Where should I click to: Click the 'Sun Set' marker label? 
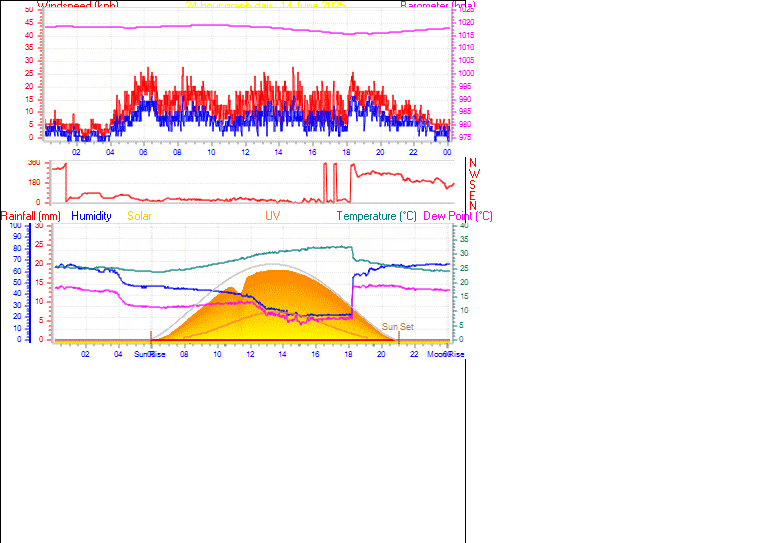pyautogui.click(x=397, y=327)
